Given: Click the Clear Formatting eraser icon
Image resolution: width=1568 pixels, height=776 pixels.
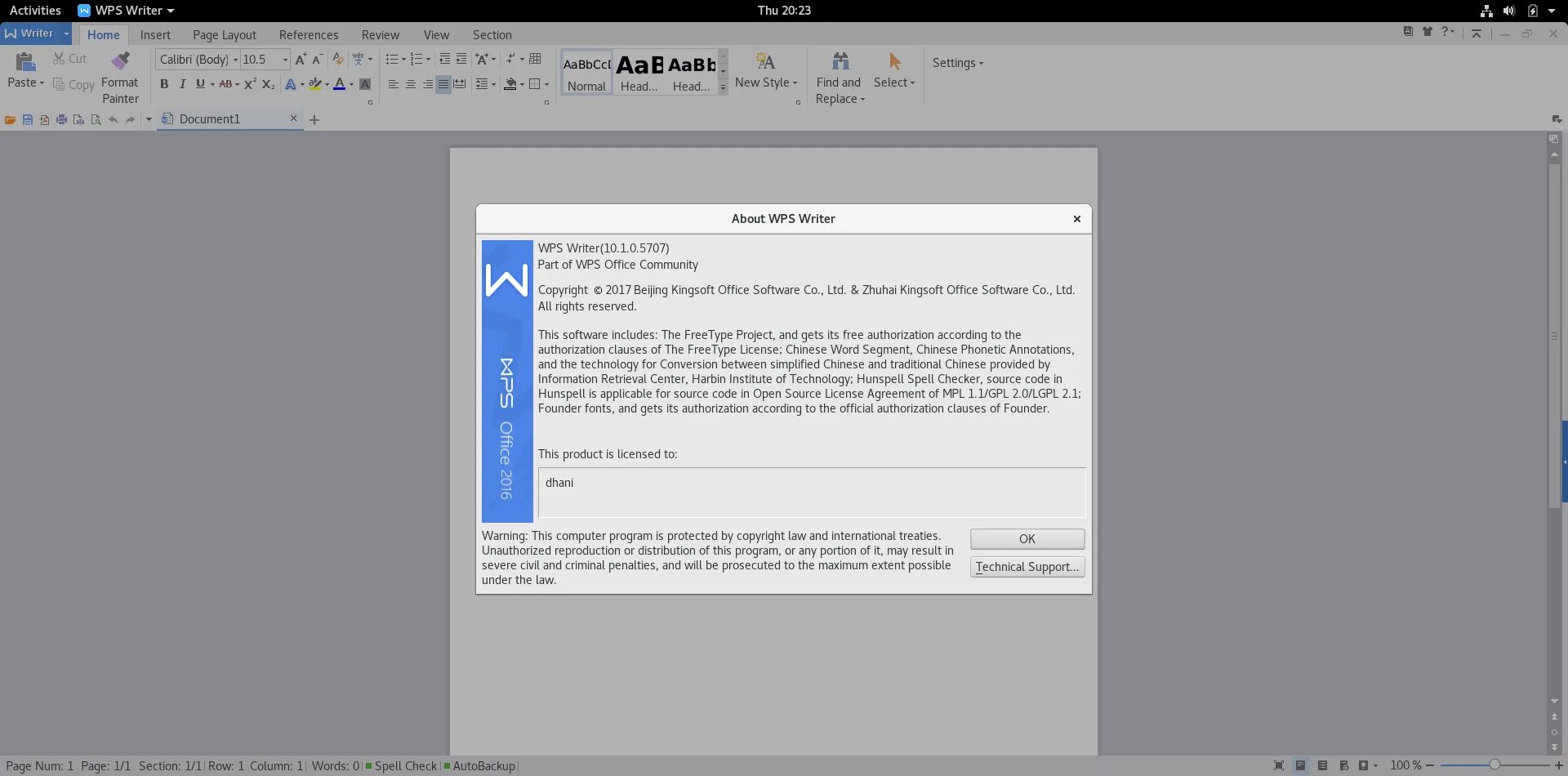Looking at the screenshot, I should [337, 59].
